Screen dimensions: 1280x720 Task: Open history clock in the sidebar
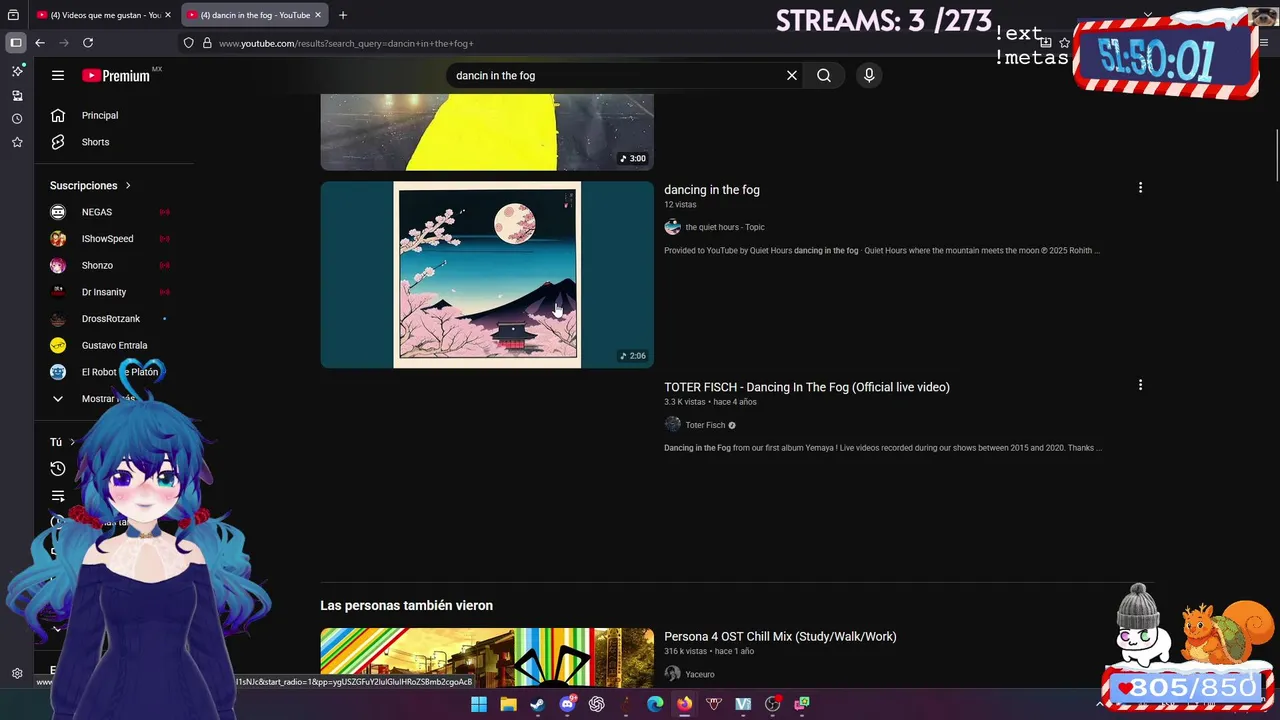point(17,119)
